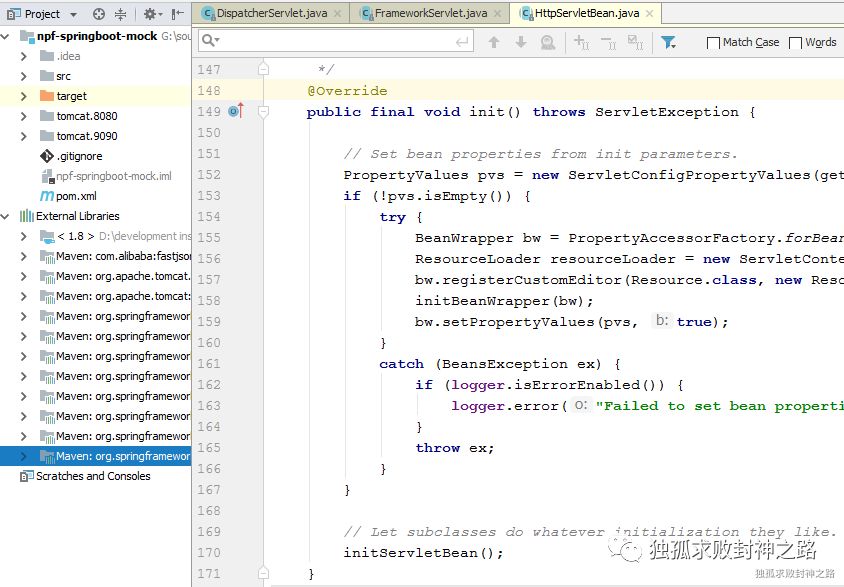Click the hide Project panel icon

tap(176, 14)
